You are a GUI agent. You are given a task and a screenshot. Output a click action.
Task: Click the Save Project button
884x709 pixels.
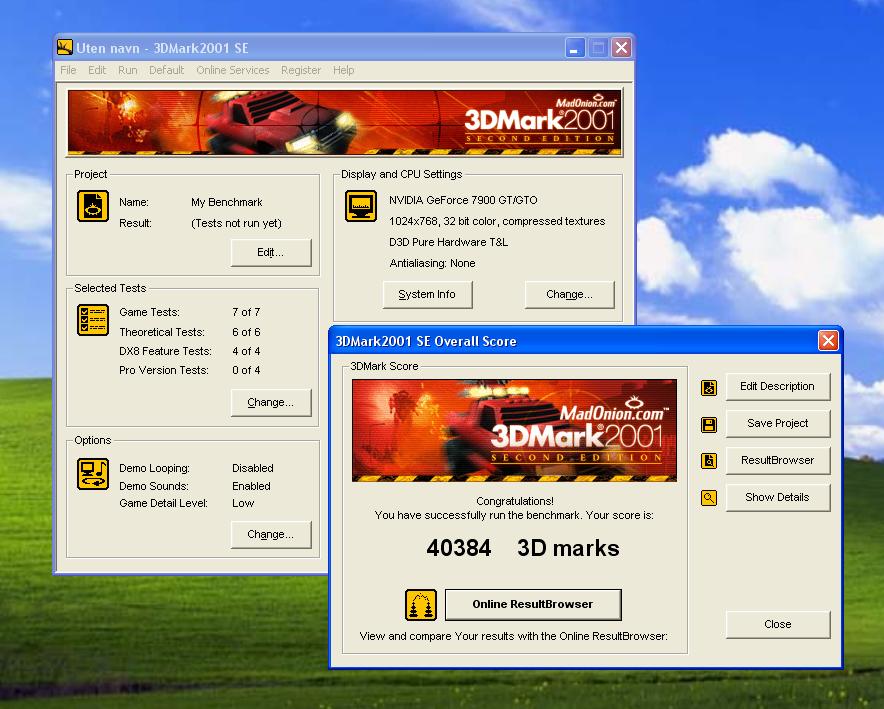tap(777, 423)
